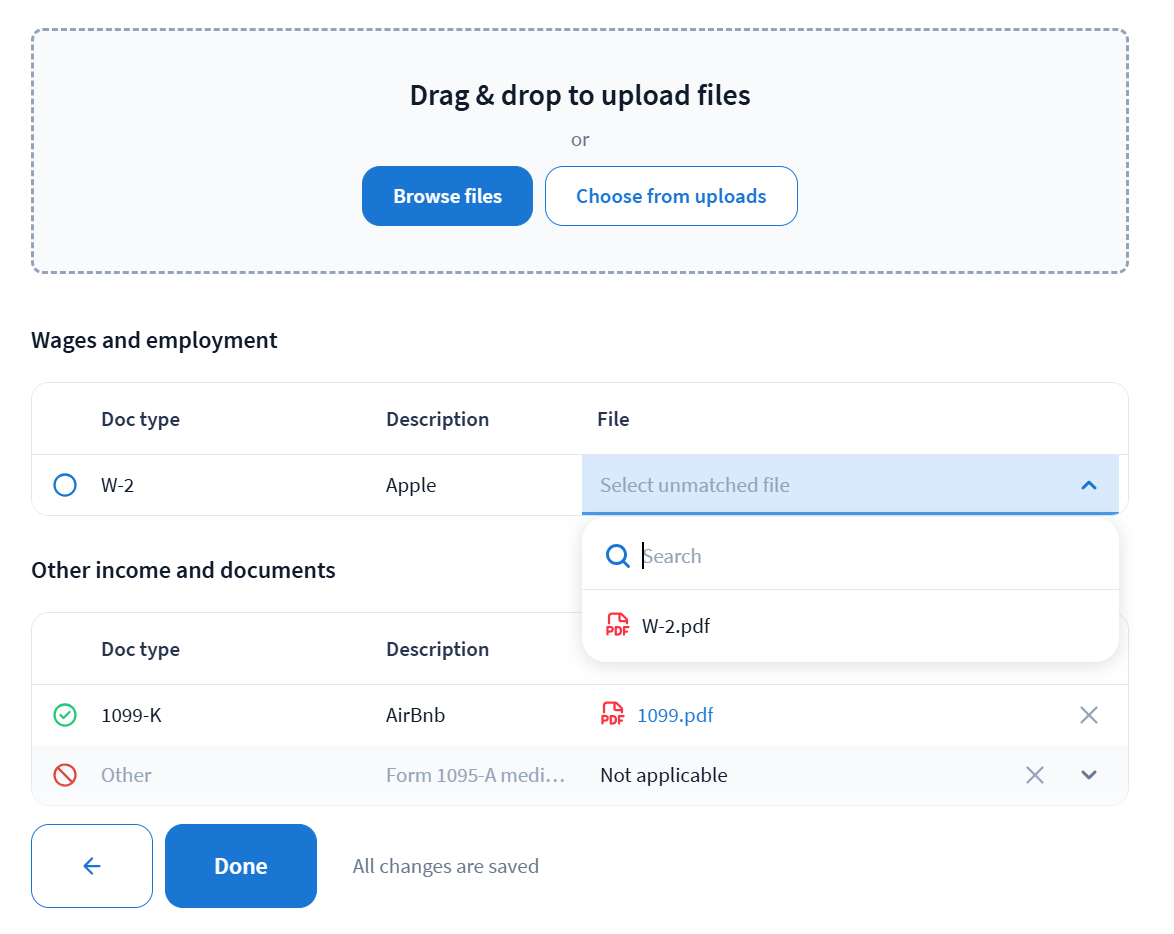
Task: Open Choose from uploads
Action: (671, 196)
